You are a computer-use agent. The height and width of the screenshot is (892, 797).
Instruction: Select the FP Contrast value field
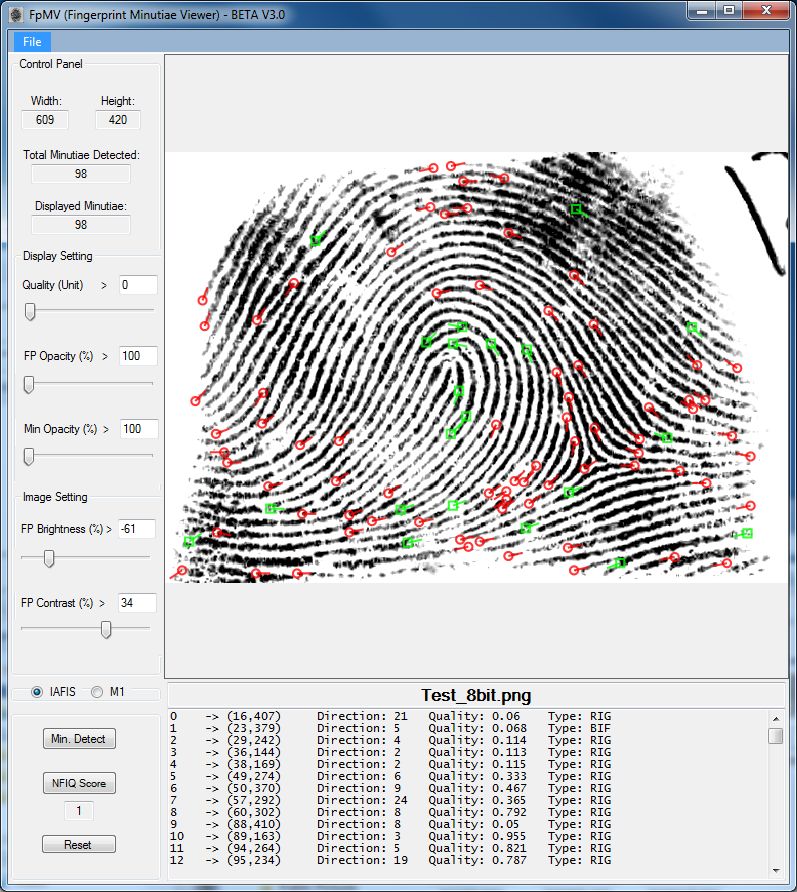click(x=137, y=603)
